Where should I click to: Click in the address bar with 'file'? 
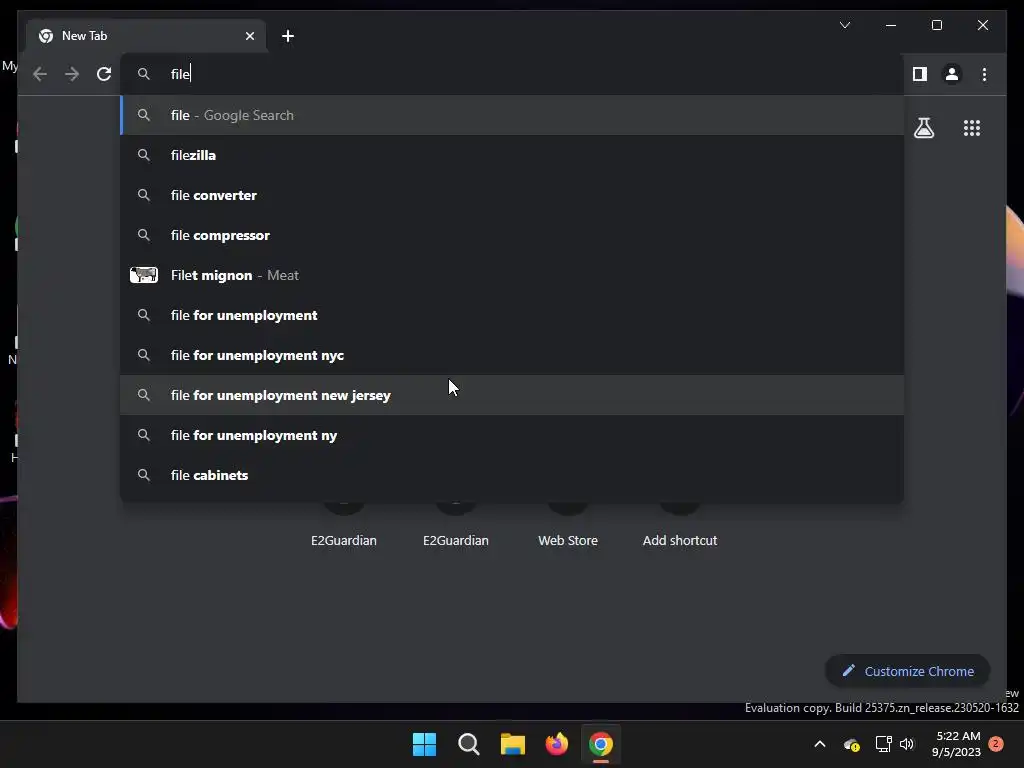513,74
